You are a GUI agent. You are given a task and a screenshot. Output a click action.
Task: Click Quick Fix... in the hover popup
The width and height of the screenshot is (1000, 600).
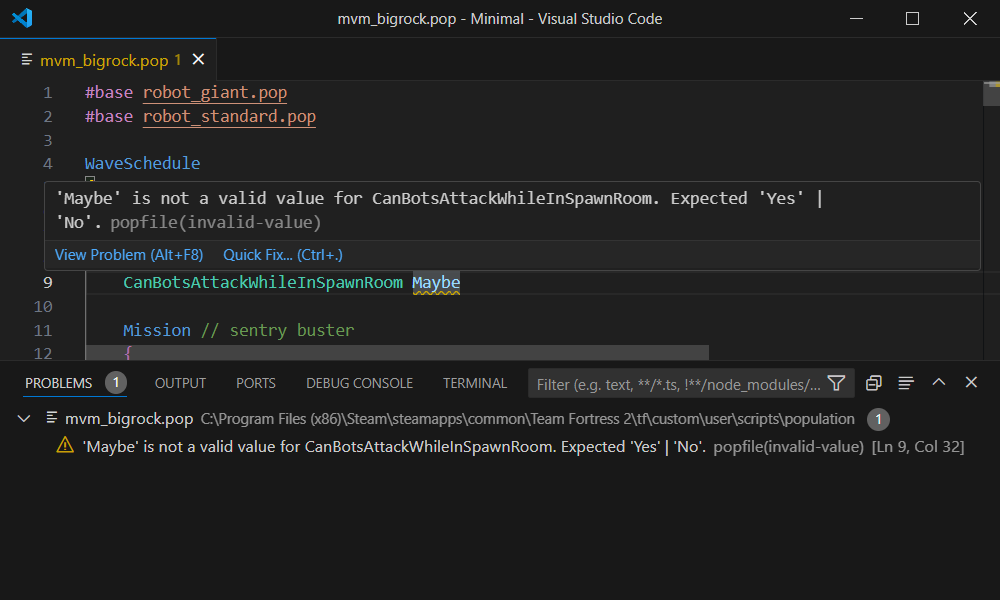(x=283, y=255)
